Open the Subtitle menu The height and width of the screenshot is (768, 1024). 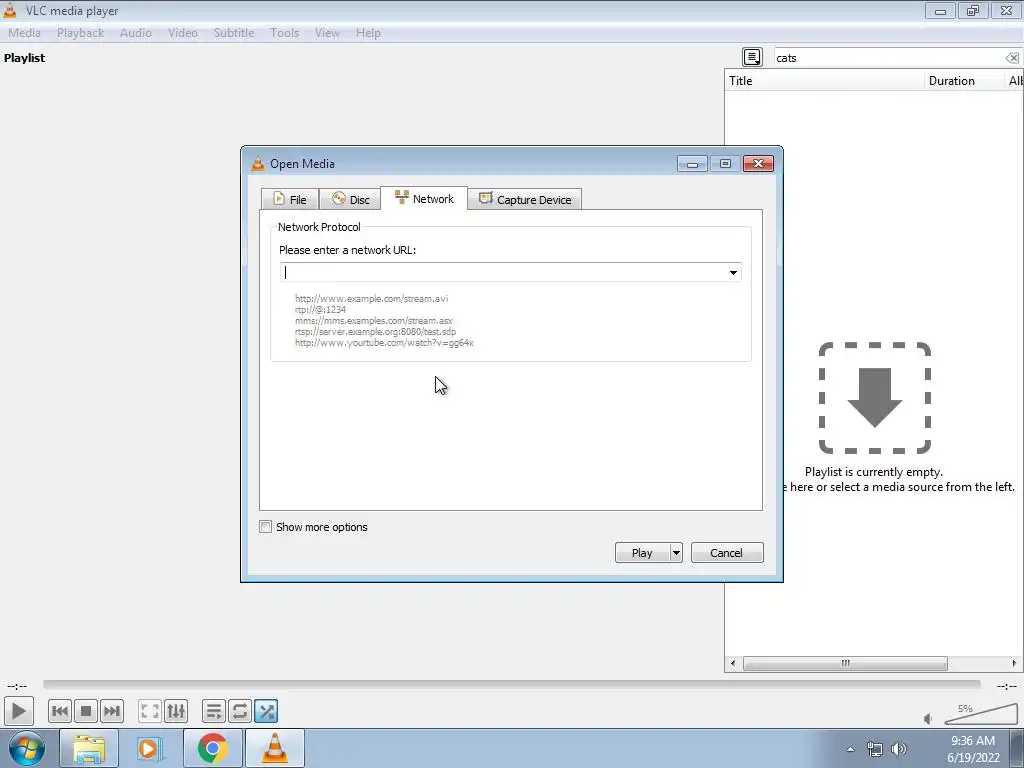234,33
